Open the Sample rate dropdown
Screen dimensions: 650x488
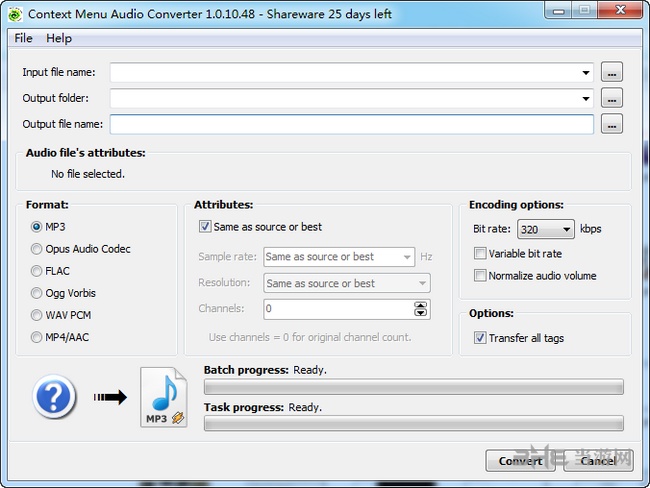[x=339, y=257]
